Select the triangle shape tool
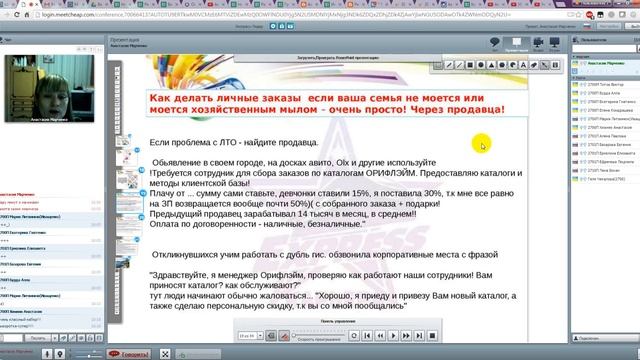Image resolution: width=640 pixels, height=360 pixels. click(491, 65)
